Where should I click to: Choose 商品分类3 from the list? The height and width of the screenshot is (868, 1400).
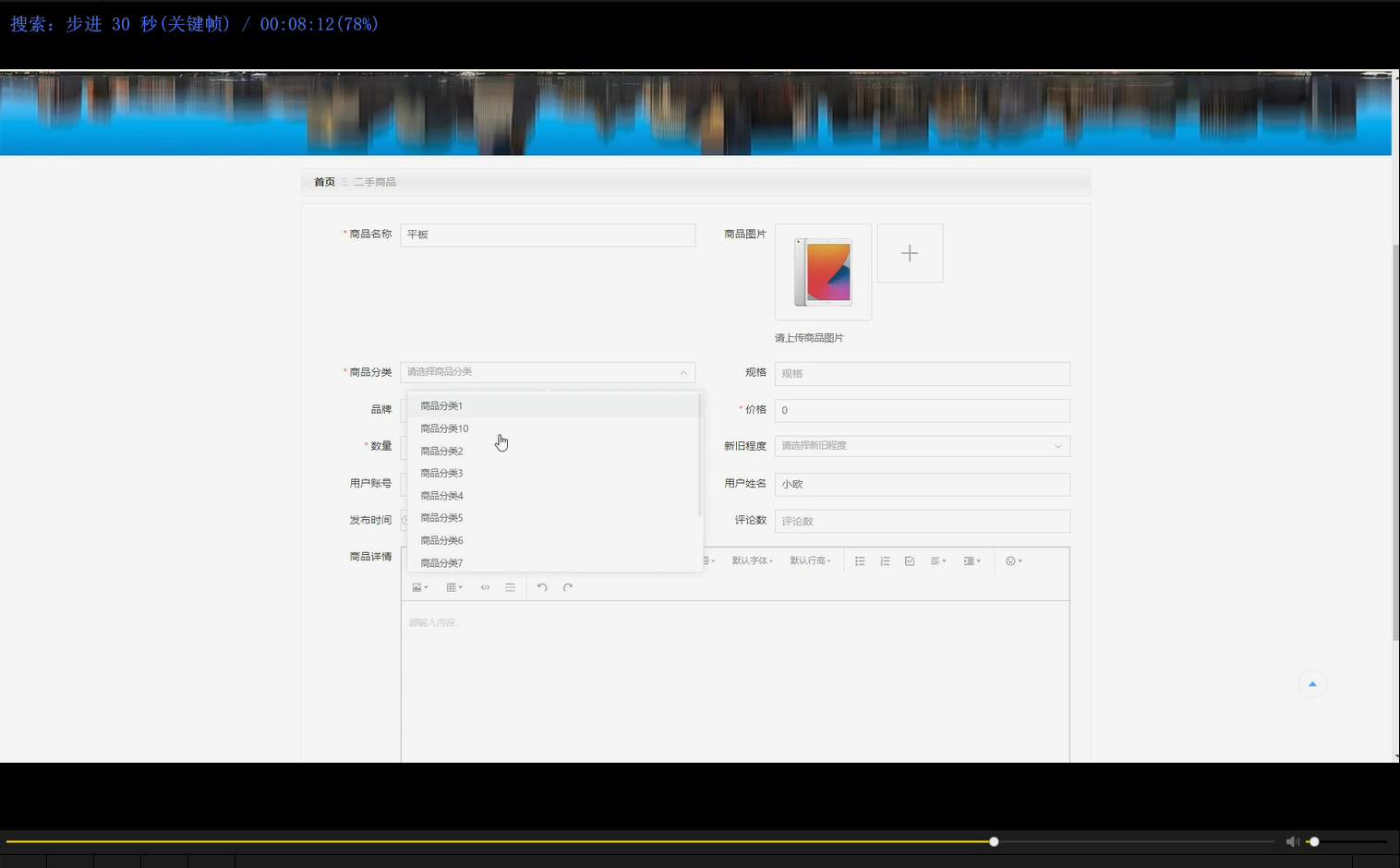coord(552,473)
